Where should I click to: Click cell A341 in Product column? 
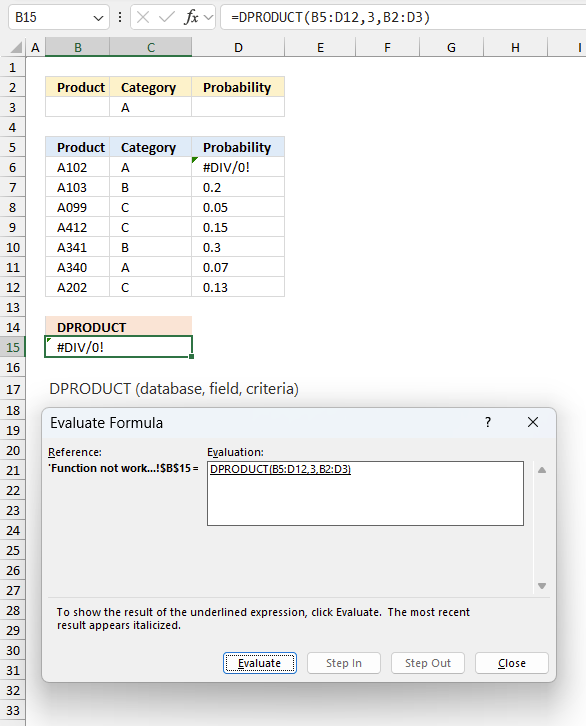click(x=78, y=247)
